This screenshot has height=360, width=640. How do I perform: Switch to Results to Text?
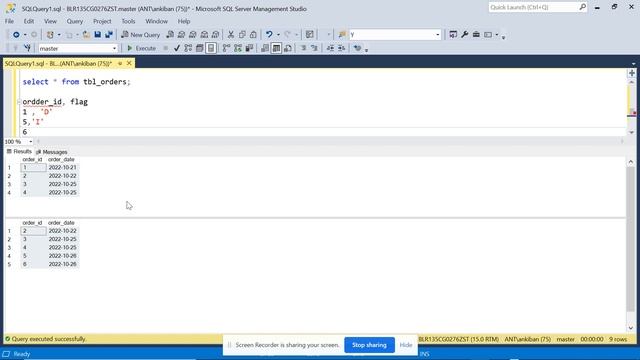265,48
